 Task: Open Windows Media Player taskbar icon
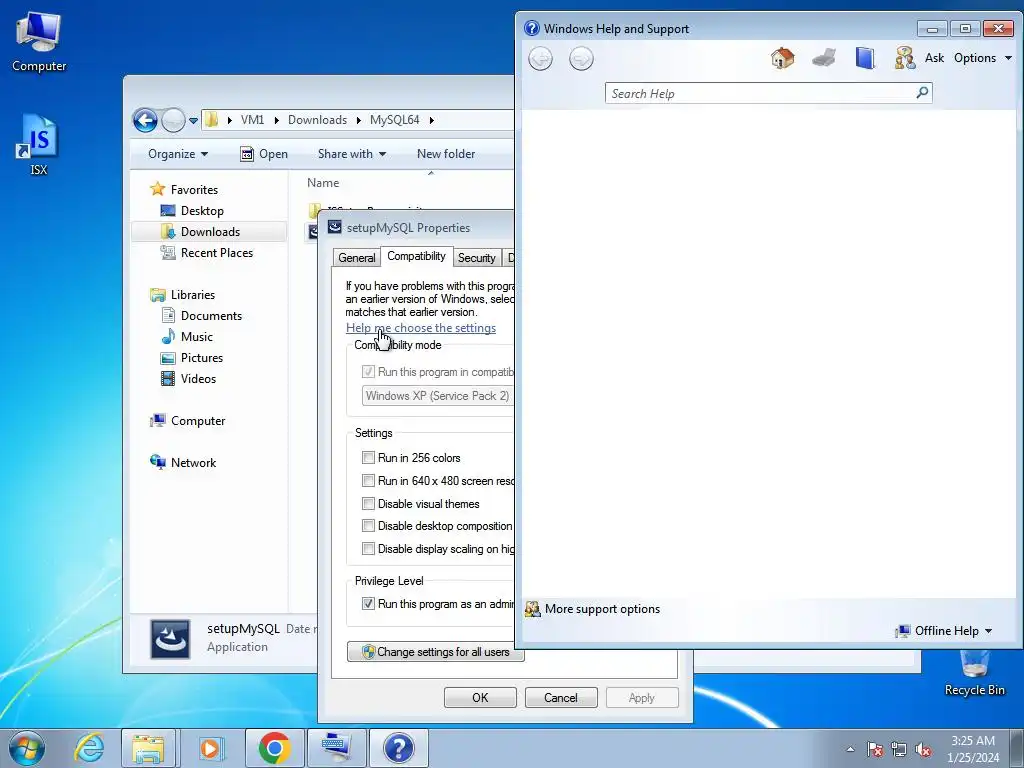[210, 748]
